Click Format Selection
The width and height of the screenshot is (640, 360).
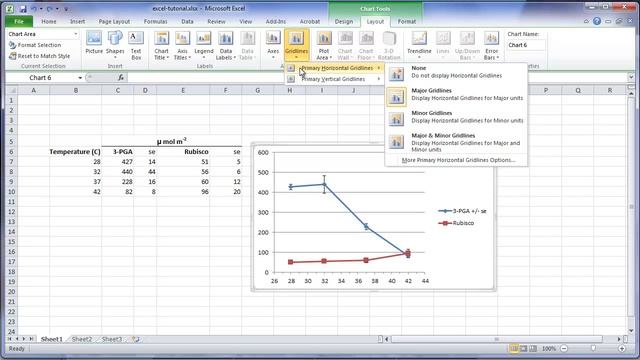pyautogui.click(x=35, y=45)
